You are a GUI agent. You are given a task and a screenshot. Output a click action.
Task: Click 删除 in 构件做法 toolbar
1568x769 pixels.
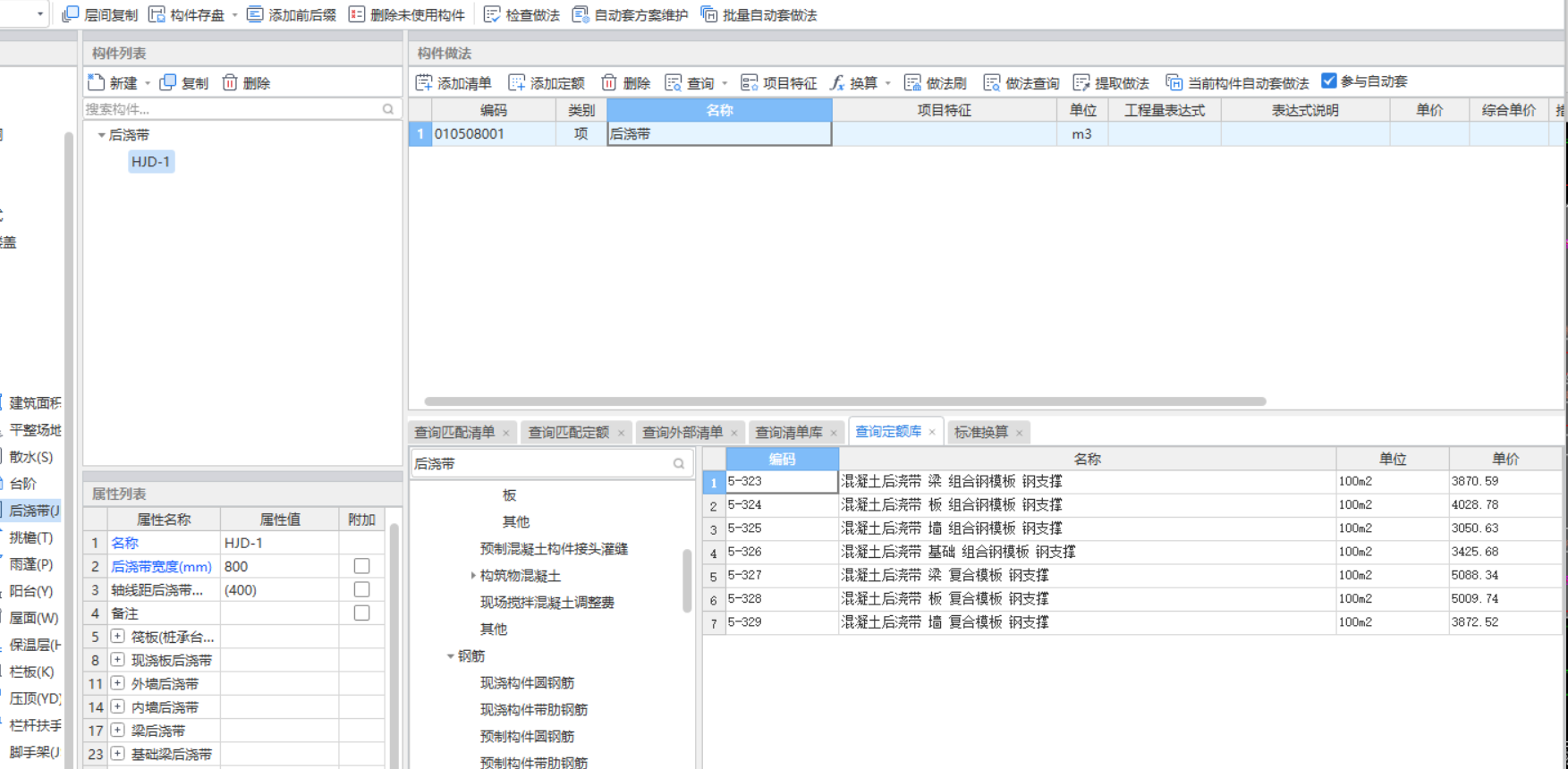coord(626,83)
